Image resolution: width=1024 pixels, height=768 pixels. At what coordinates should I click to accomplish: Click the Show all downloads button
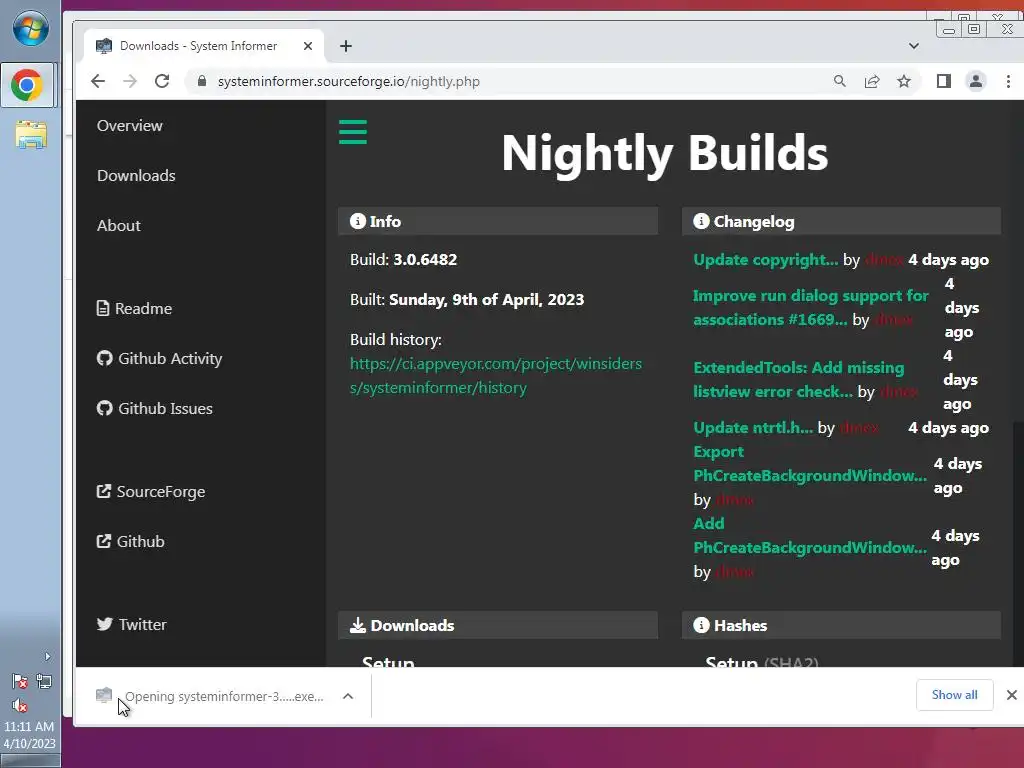(x=954, y=695)
